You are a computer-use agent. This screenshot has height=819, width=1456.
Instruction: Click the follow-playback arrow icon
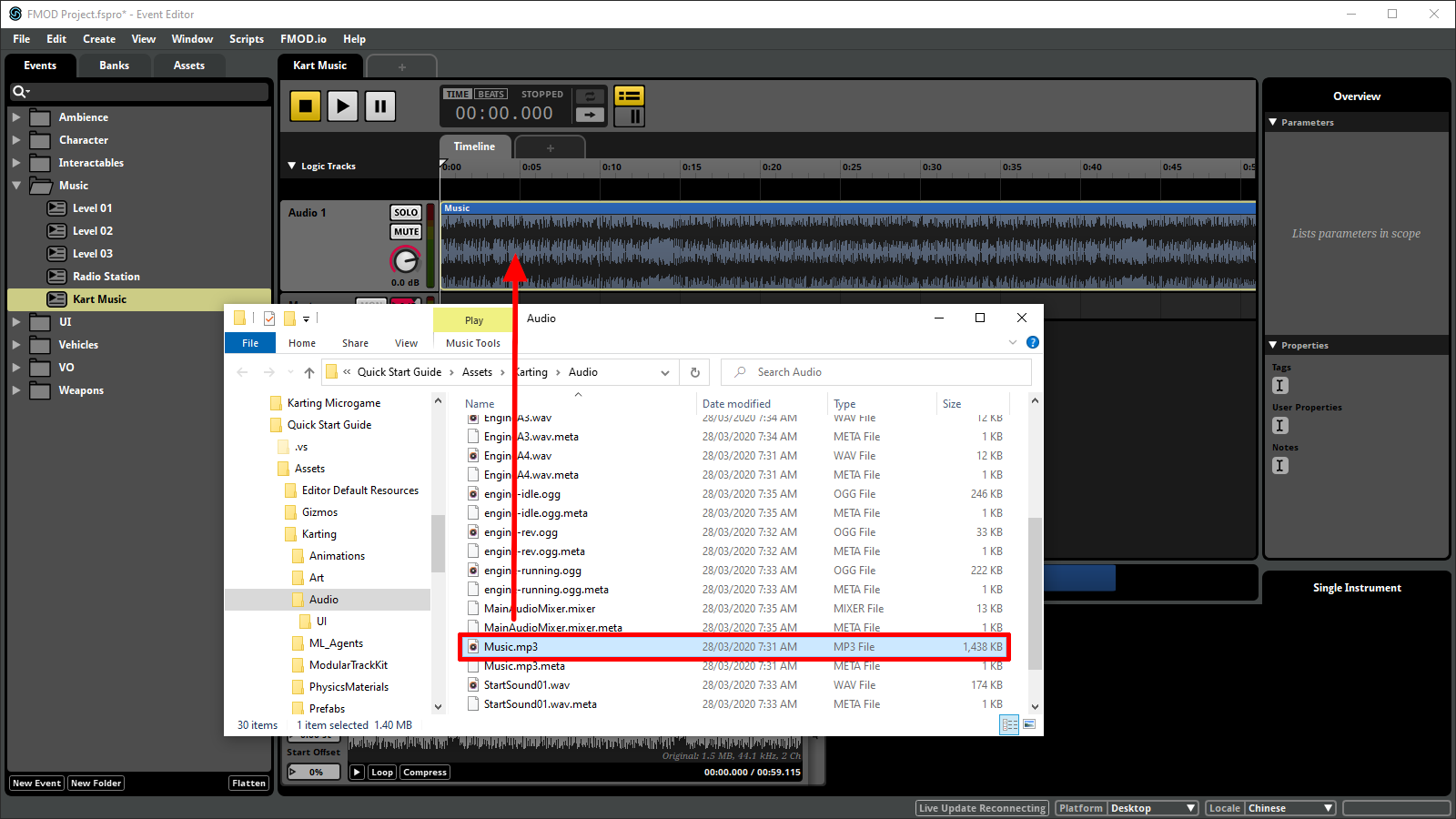(590, 115)
